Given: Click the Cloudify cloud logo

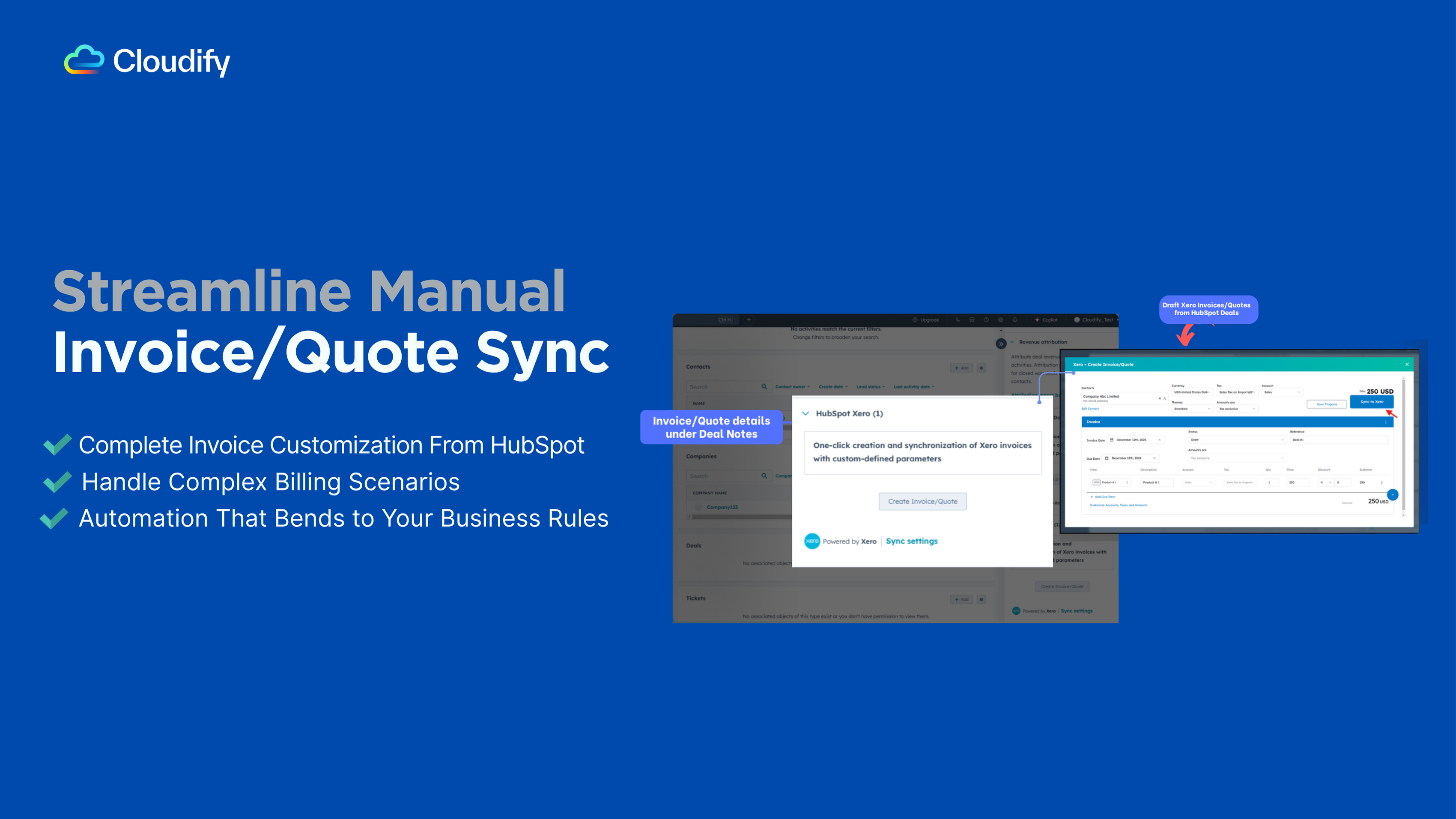Looking at the screenshot, I should 84,60.
